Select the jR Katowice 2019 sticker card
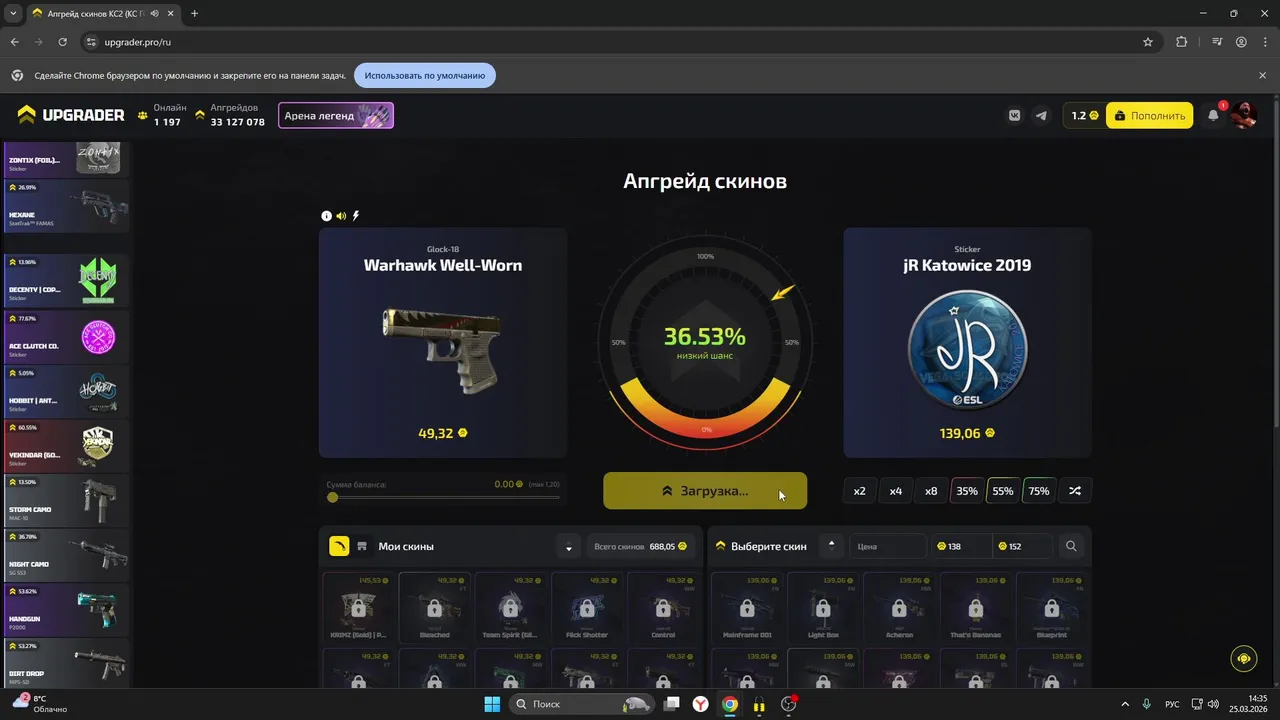The height and width of the screenshot is (720, 1280). pos(967,342)
